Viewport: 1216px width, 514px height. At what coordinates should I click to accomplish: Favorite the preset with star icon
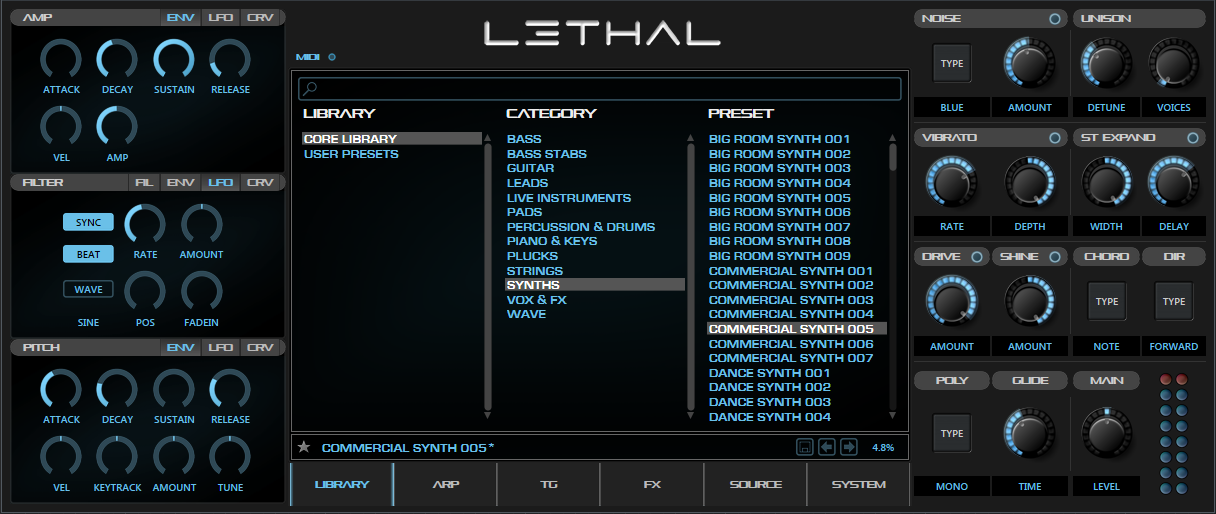(304, 447)
